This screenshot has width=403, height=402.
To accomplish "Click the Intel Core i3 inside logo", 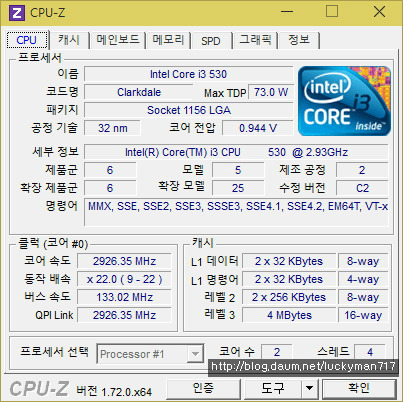I will (344, 101).
